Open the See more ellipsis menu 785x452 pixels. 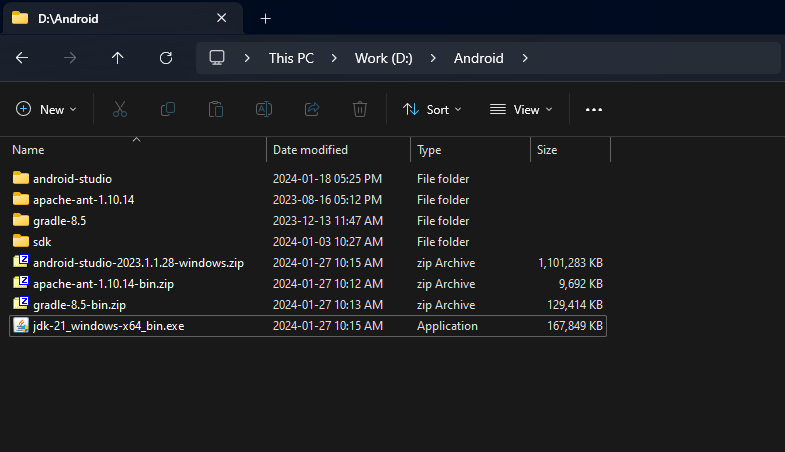594,109
